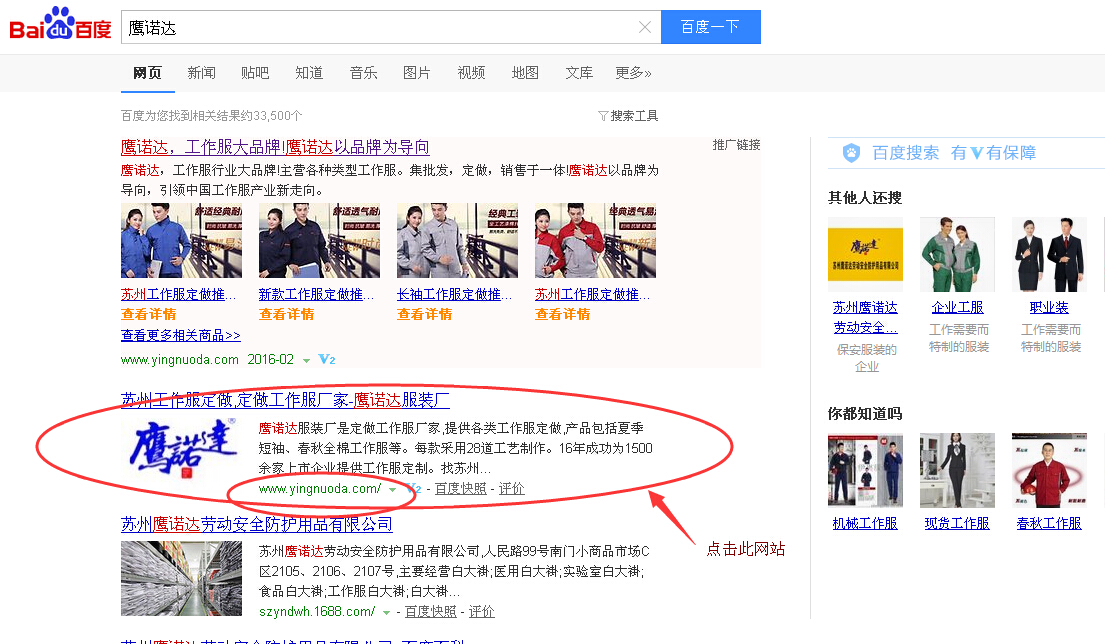Clear the search box with the X icon
Viewport: 1105px width, 644px height.
pyautogui.click(x=645, y=28)
